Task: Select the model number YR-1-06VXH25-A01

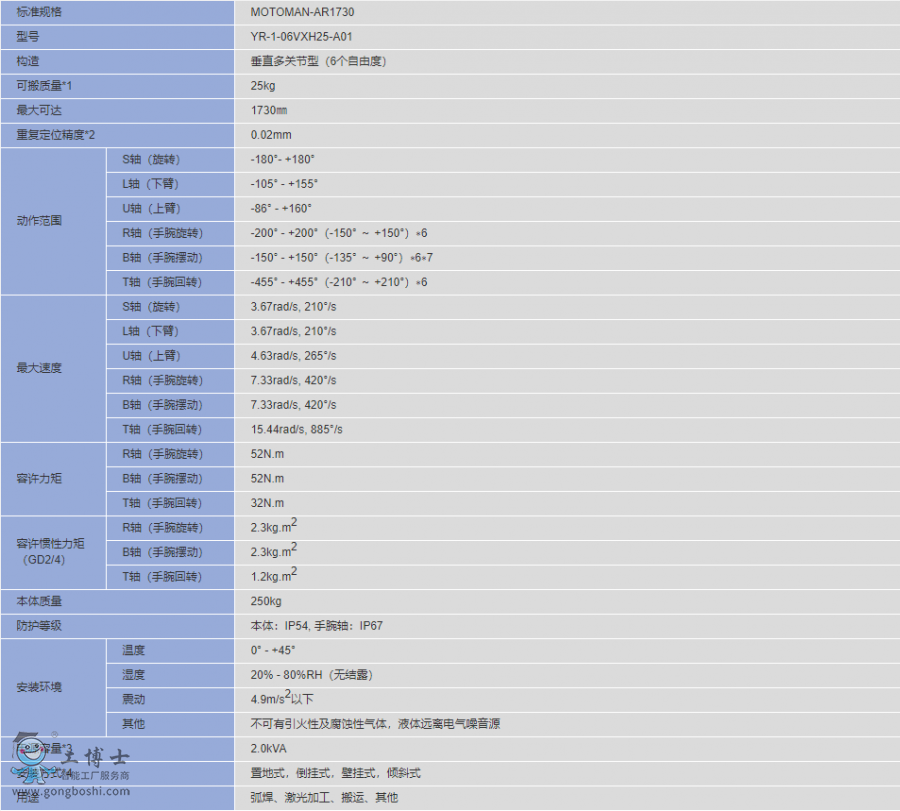Action: [301, 37]
